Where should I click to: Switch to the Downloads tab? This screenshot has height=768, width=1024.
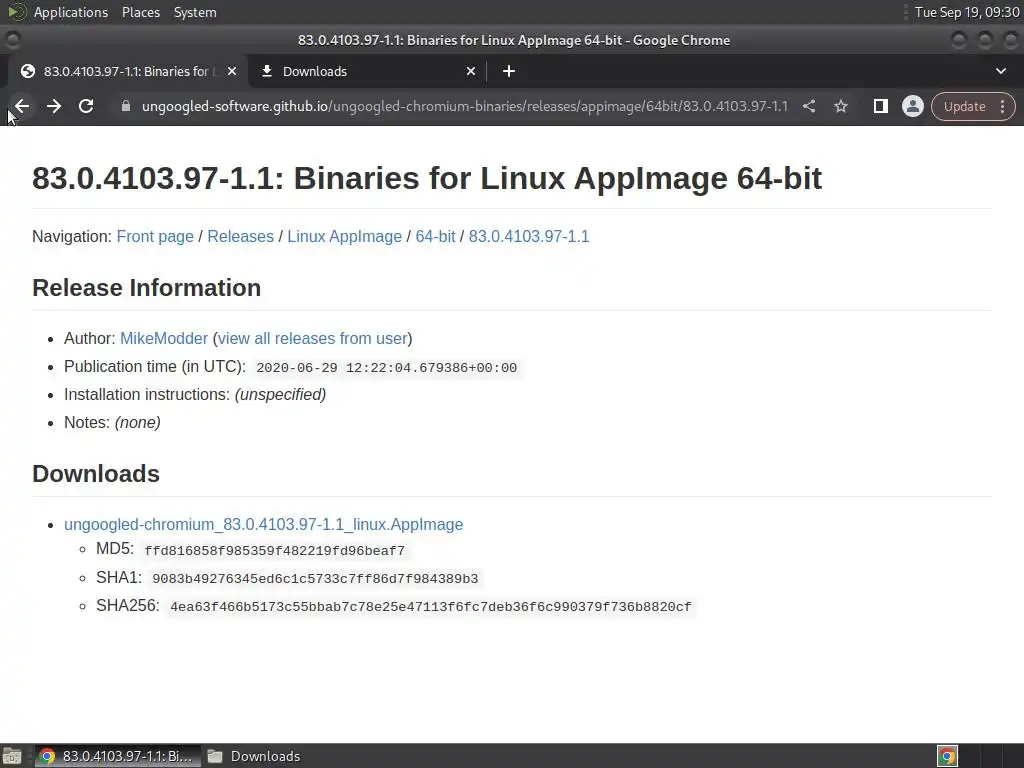click(368, 71)
